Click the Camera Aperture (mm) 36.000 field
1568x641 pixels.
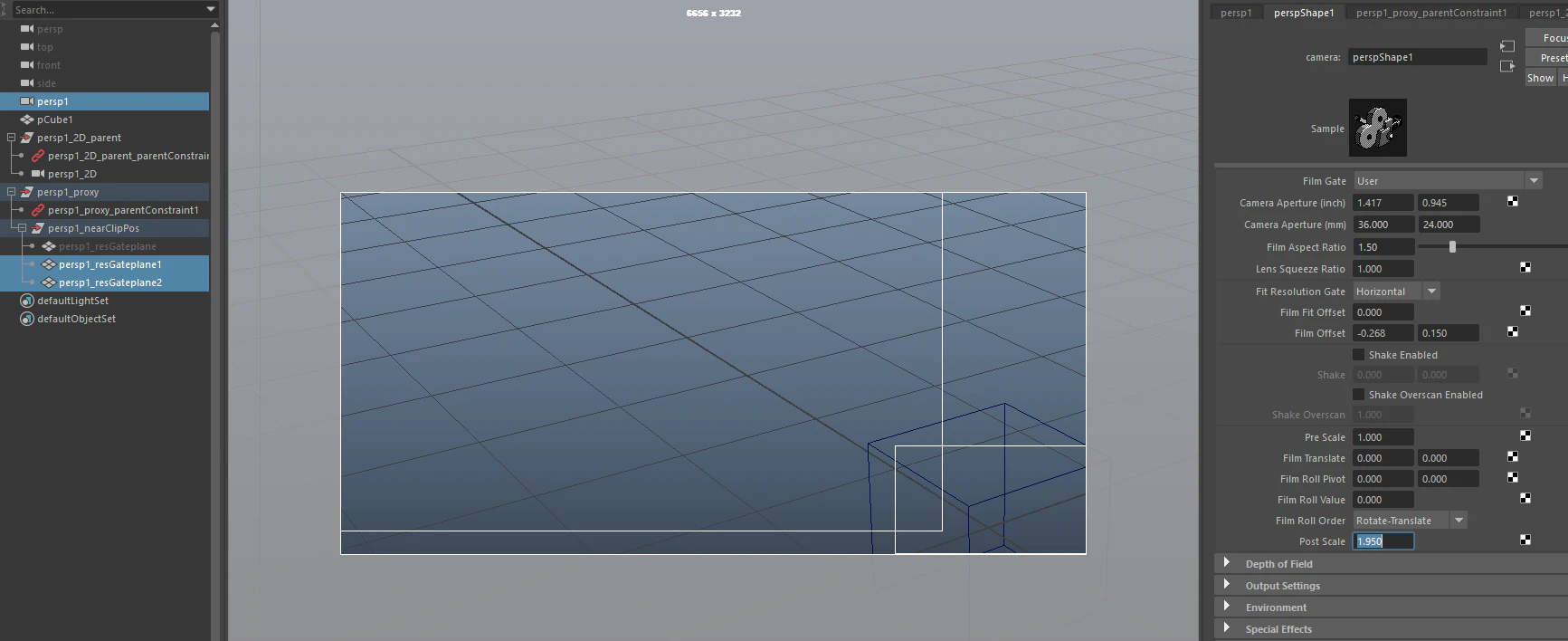click(x=1383, y=225)
